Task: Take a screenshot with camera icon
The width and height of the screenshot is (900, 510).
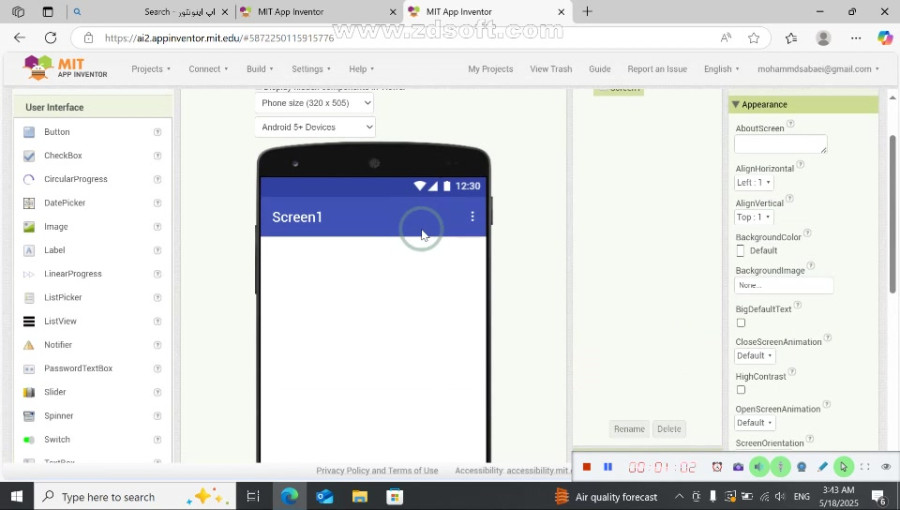Action: click(738, 467)
